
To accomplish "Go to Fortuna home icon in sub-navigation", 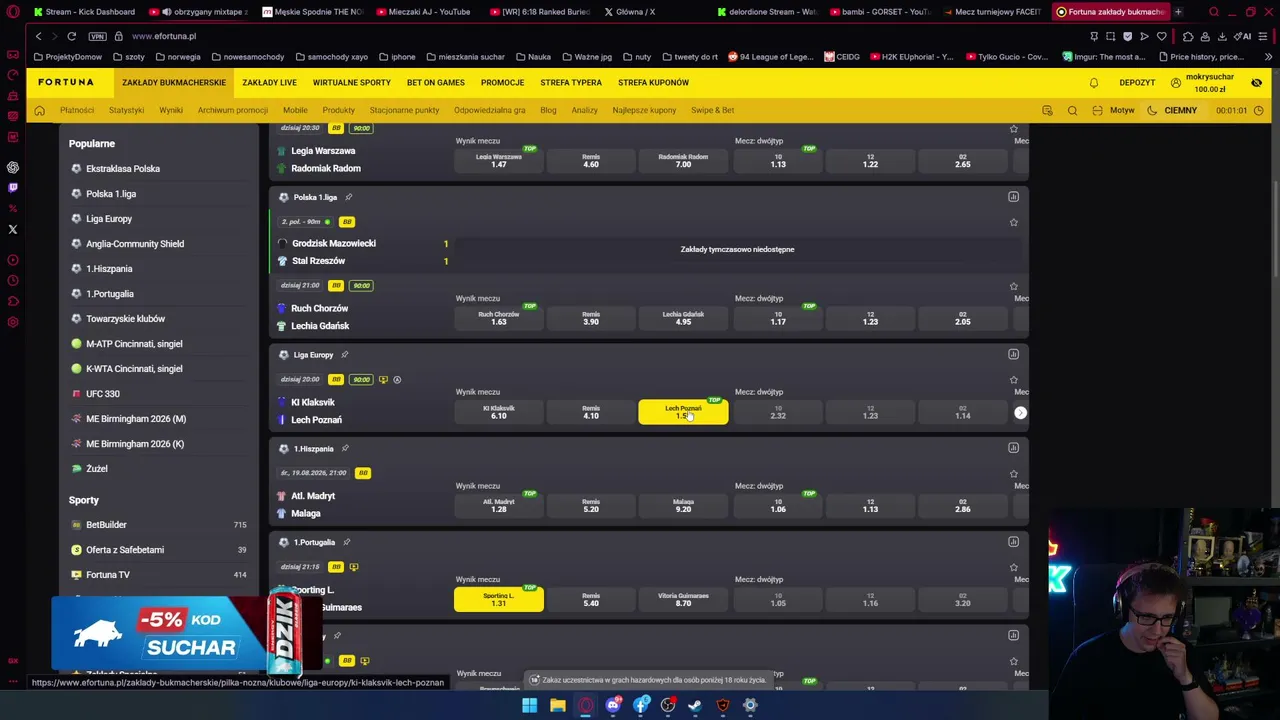I will pos(40,110).
